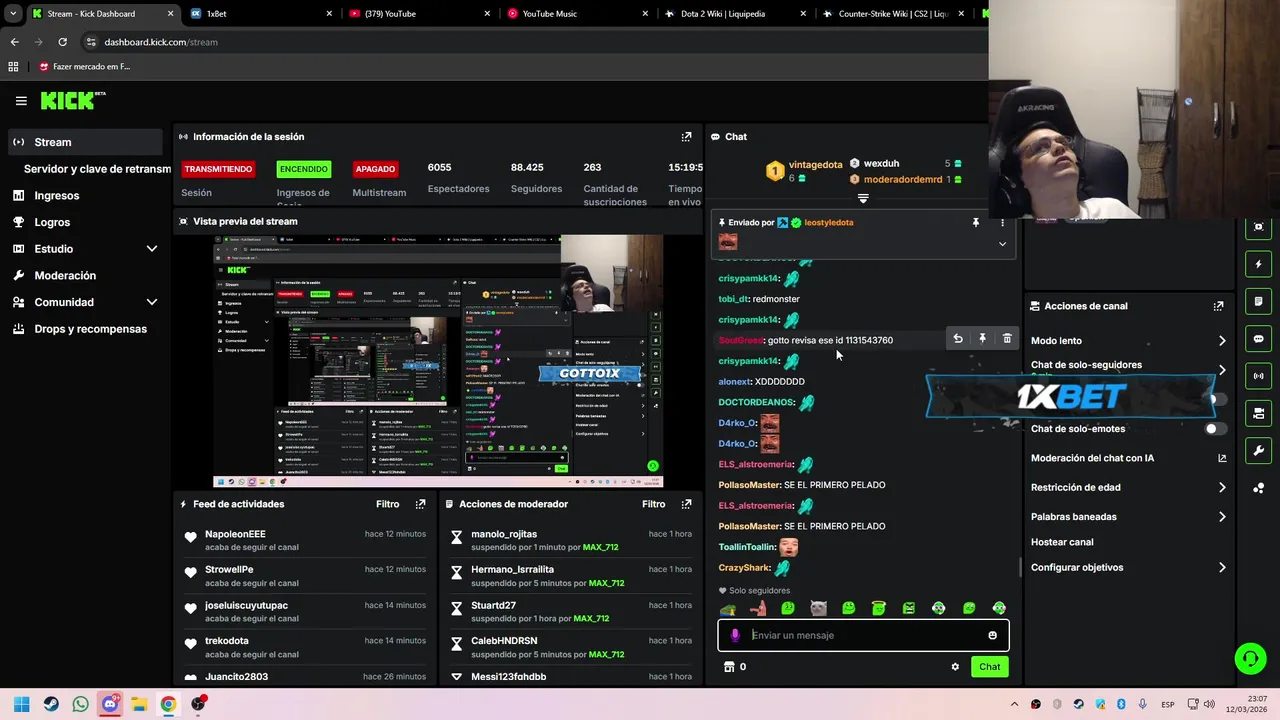The height and width of the screenshot is (720, 1280).
Task: Pop out the Acciones de canal panel
Action: 1218,306
